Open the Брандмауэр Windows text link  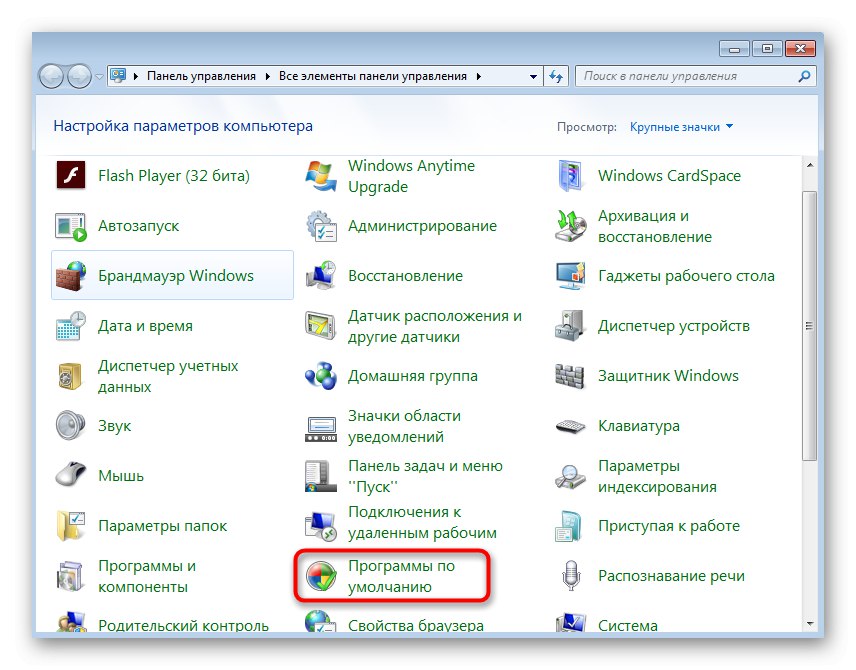[x=176, y=276]
